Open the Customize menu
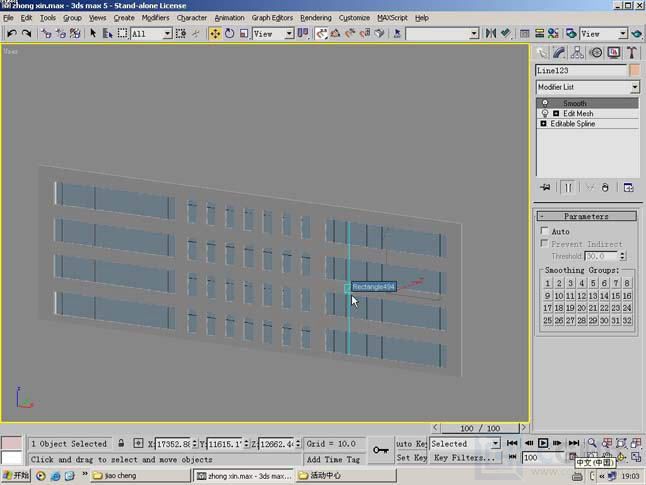This screenshot has width=646, height=485. (354, 18)
